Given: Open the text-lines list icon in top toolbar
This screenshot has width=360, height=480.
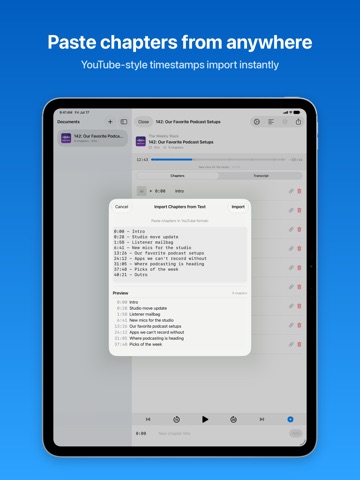Looking at the screenshot, I should (271, 122).
